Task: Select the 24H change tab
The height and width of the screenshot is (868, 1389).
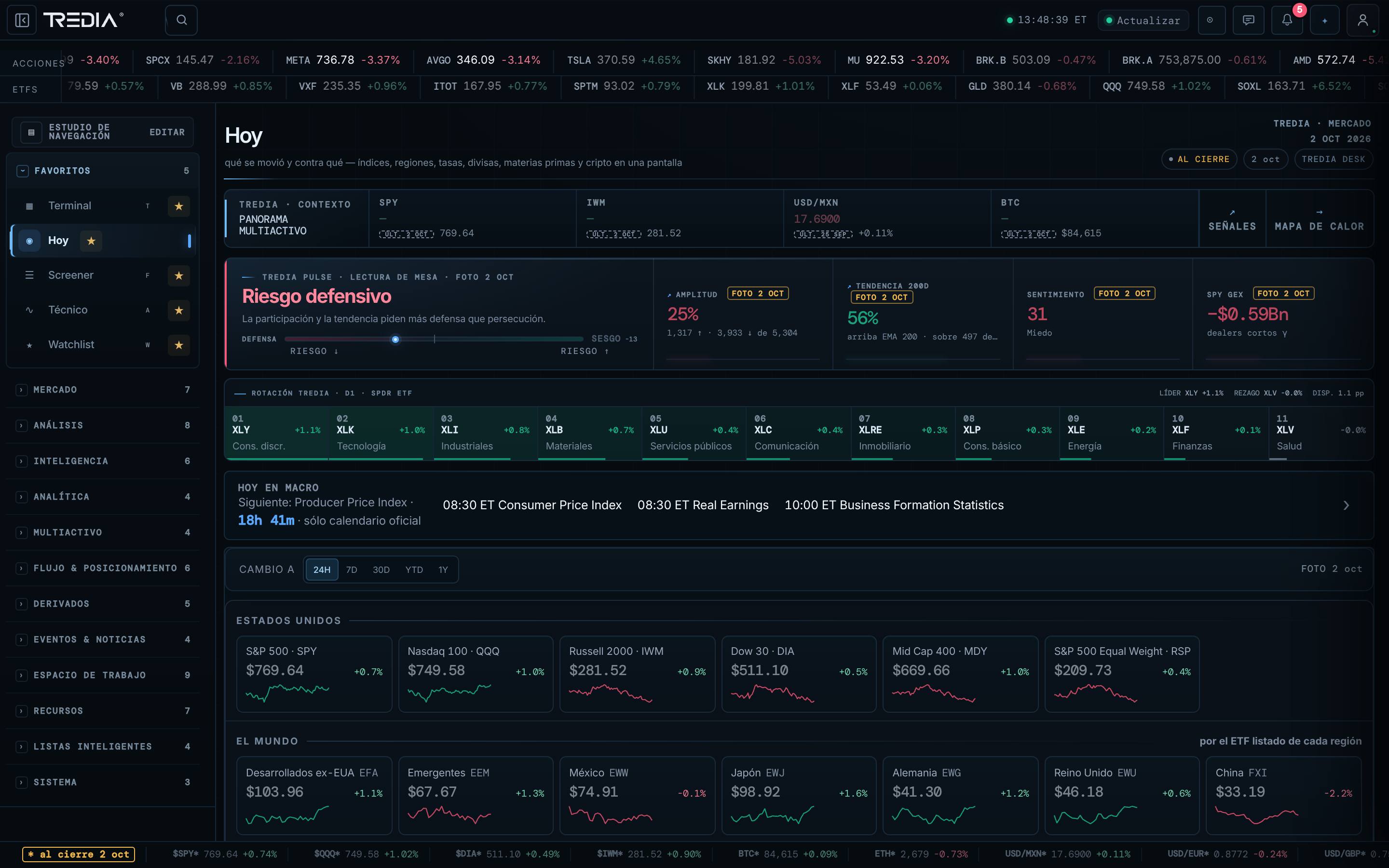Action: click(321, 570)
